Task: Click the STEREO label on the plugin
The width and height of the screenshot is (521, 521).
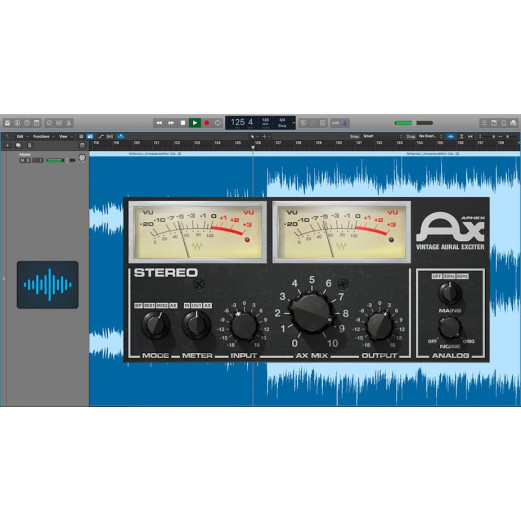Action: tap(166, 273)
